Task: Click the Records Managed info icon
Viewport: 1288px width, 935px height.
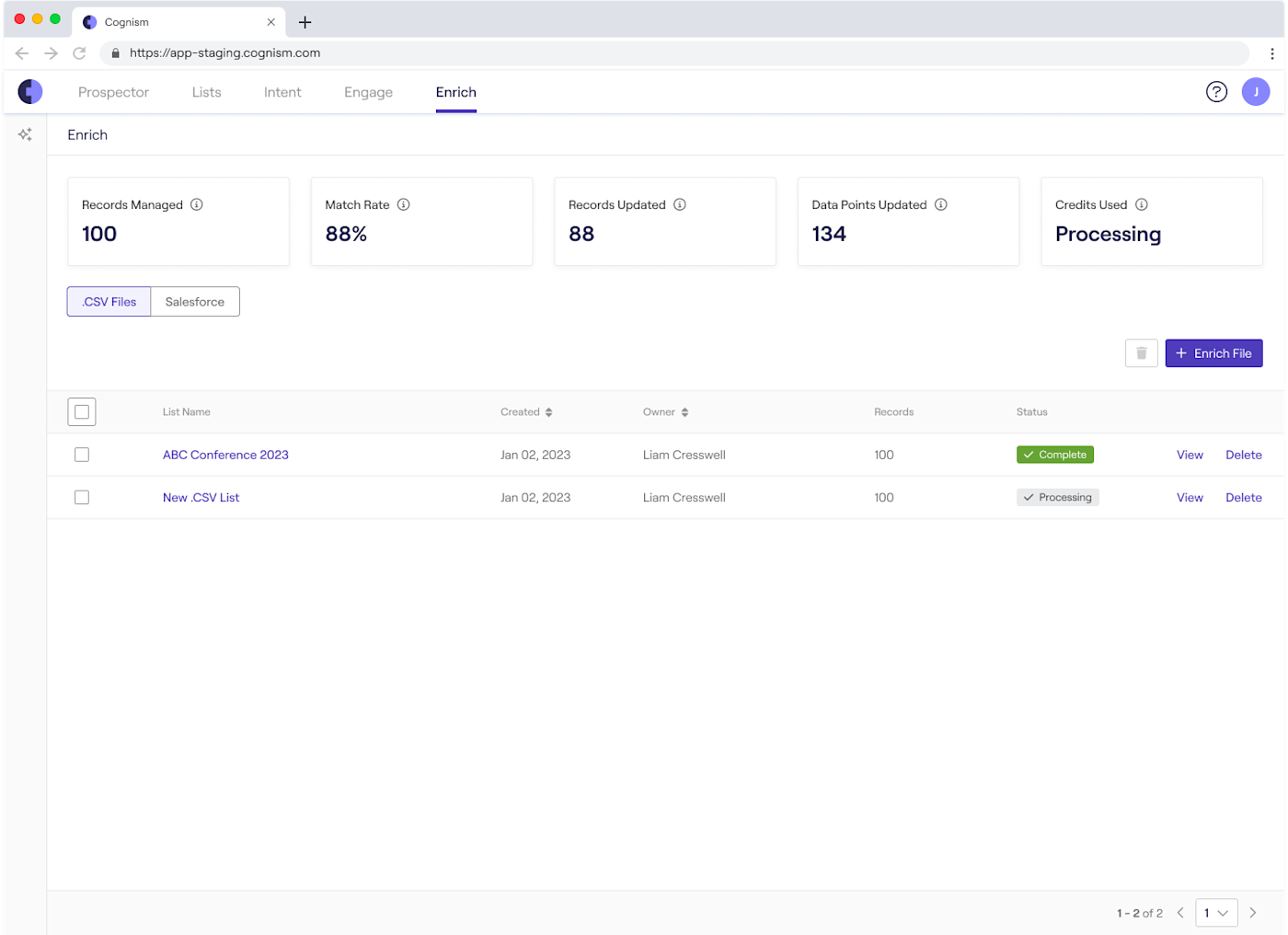Action: click(x=197, y=204)
